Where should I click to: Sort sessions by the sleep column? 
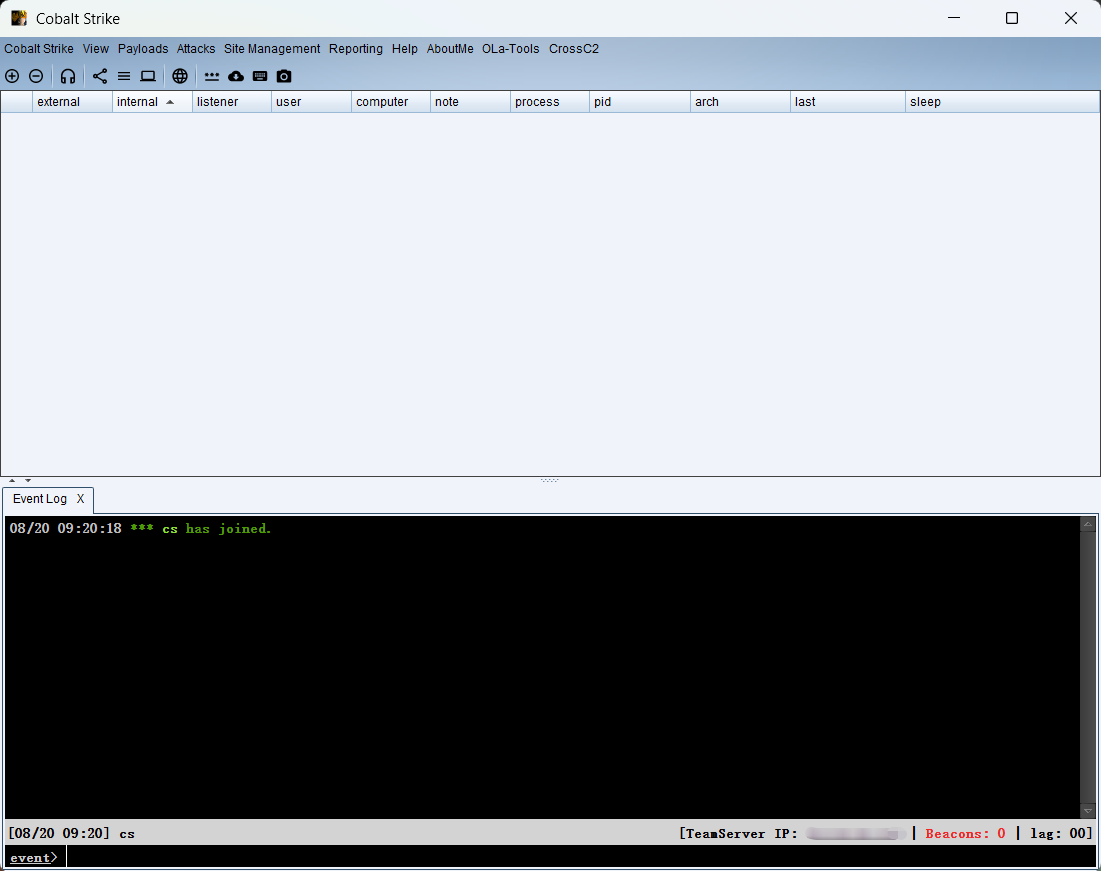tap(1002, 102)
